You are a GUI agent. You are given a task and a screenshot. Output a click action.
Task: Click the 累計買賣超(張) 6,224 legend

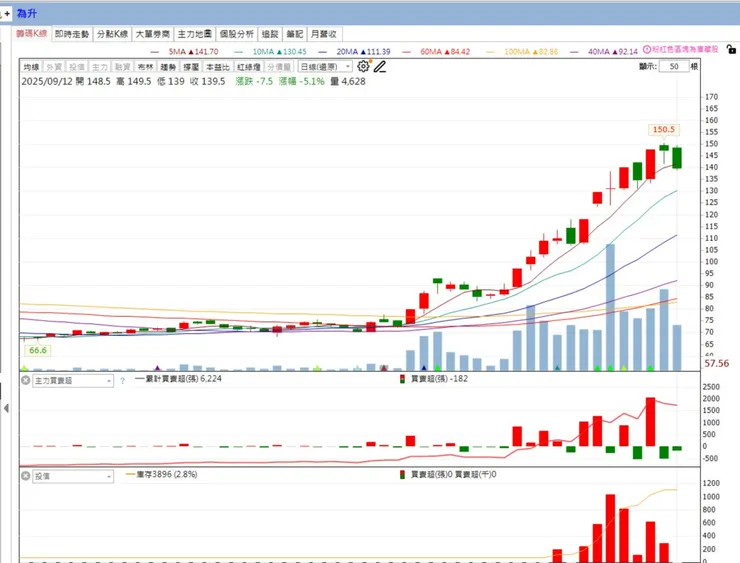pyautogui.click(x=178, y=378)
